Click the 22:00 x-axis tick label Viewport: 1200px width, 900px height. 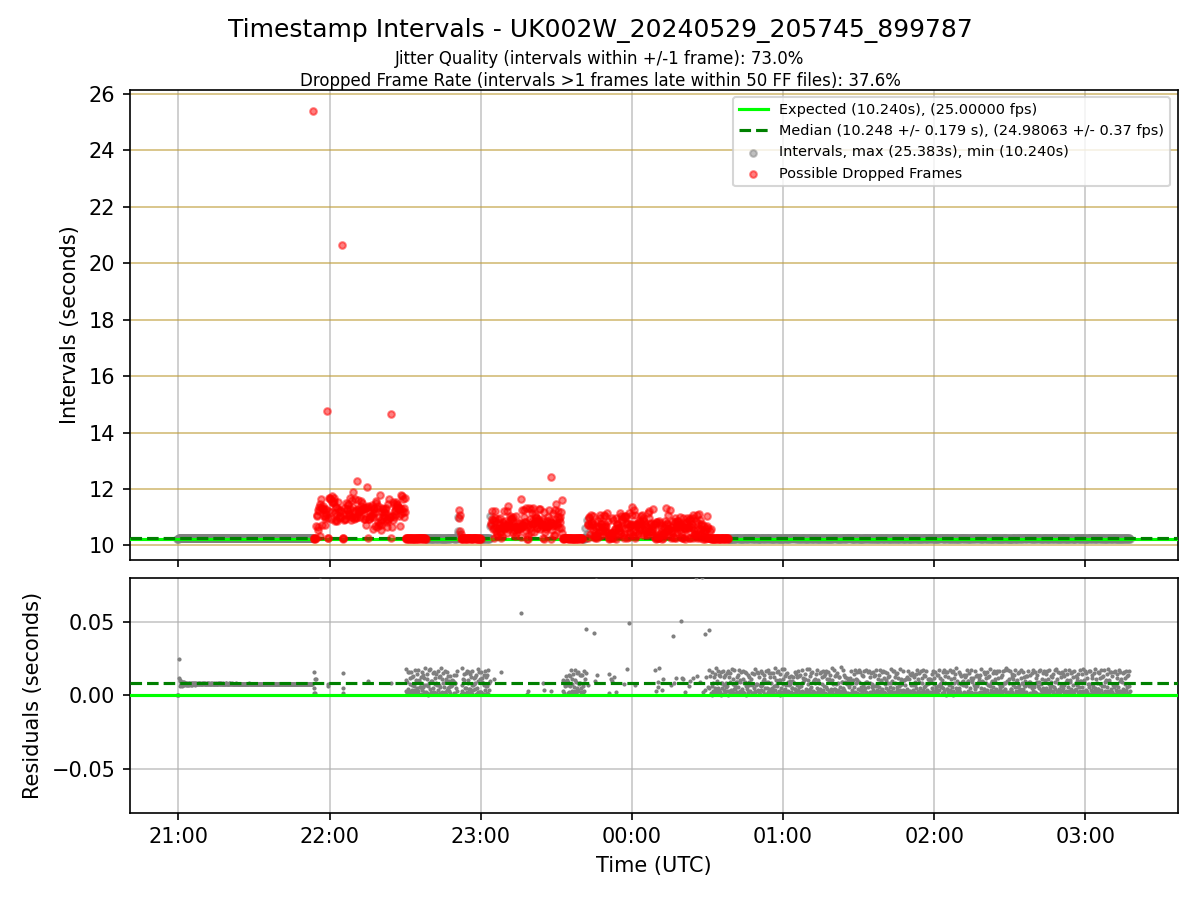(329, 834)
